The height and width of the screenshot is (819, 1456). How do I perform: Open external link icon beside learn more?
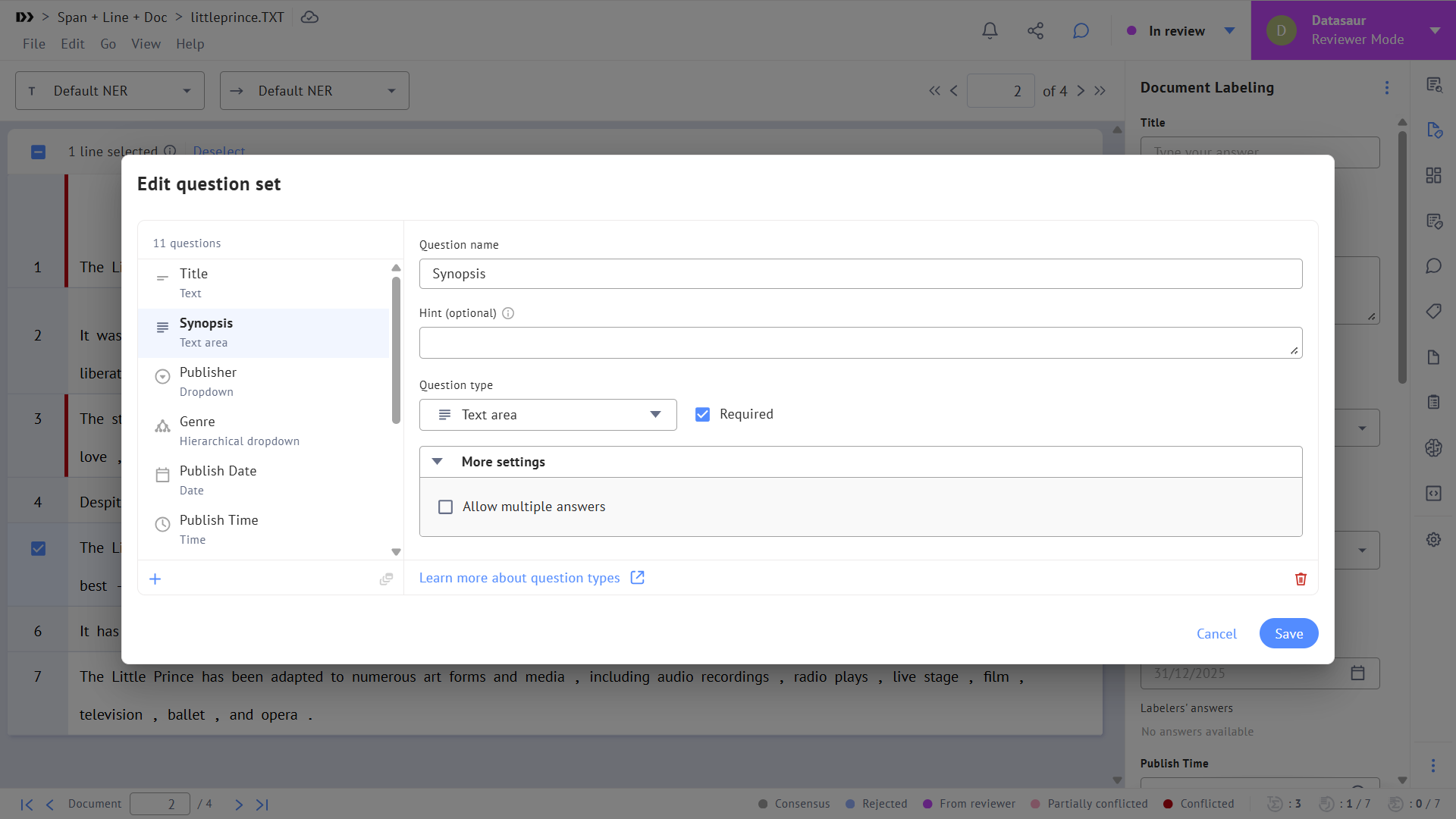click(x=638, y=578)
